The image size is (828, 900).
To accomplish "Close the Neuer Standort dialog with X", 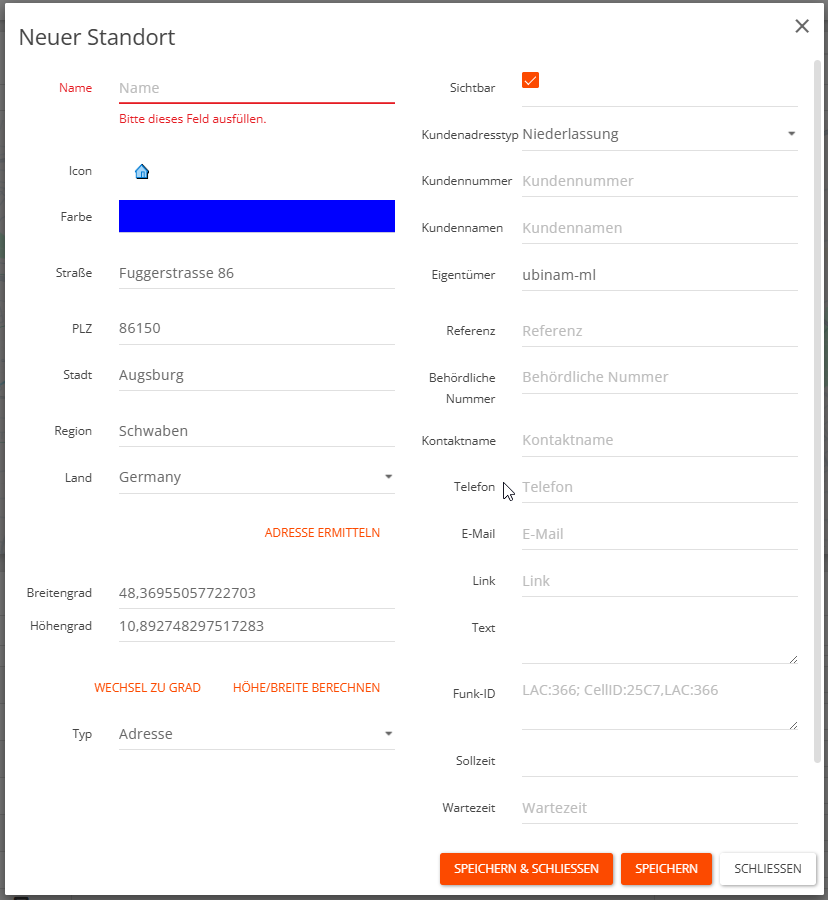I will pyautogui.click(x=802, y=27).
